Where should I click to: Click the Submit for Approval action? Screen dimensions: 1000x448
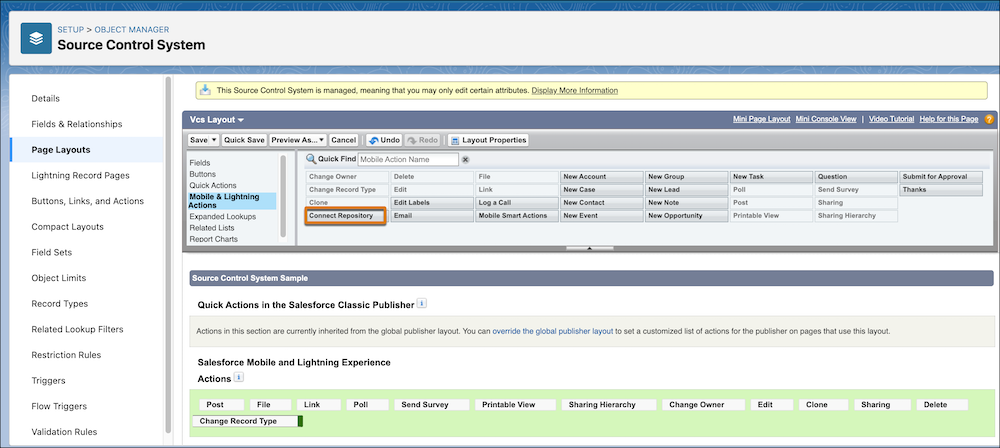[x=941, y=176]
